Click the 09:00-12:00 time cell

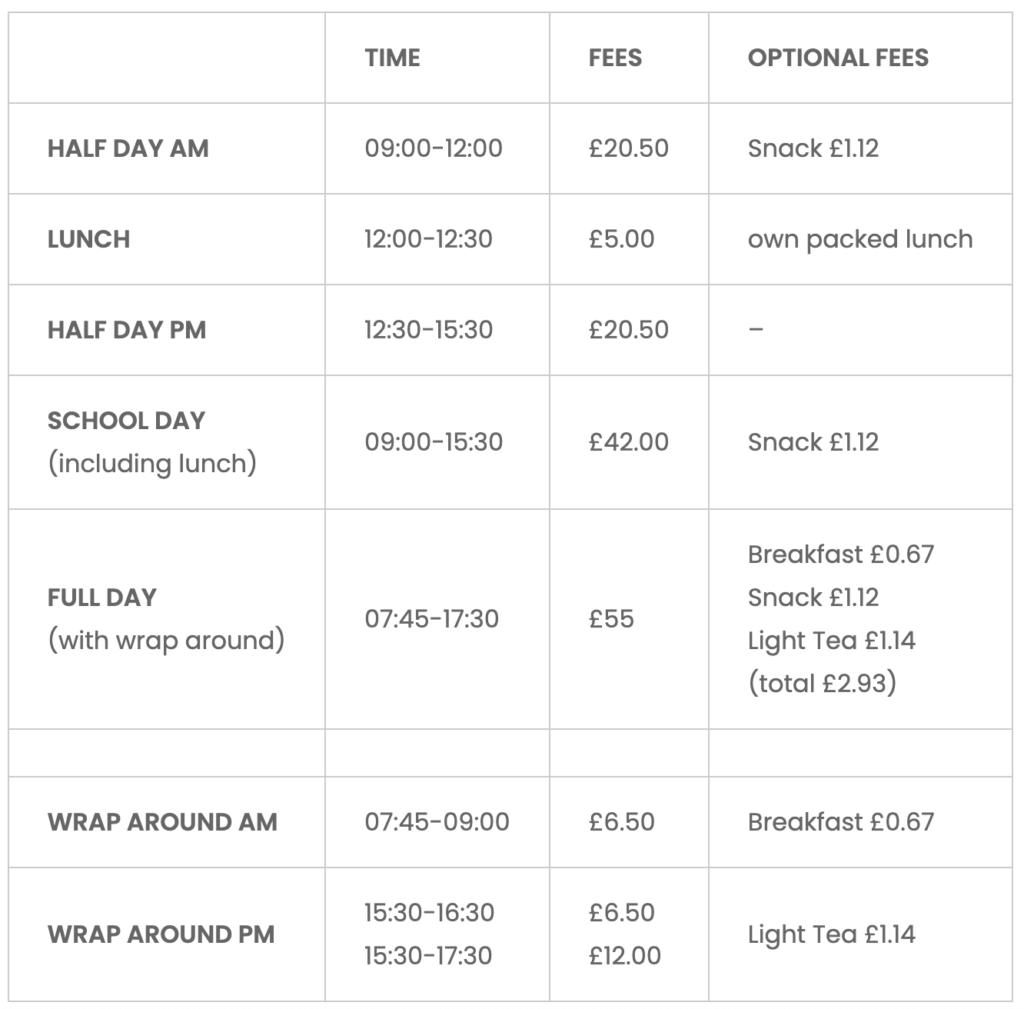433,148
